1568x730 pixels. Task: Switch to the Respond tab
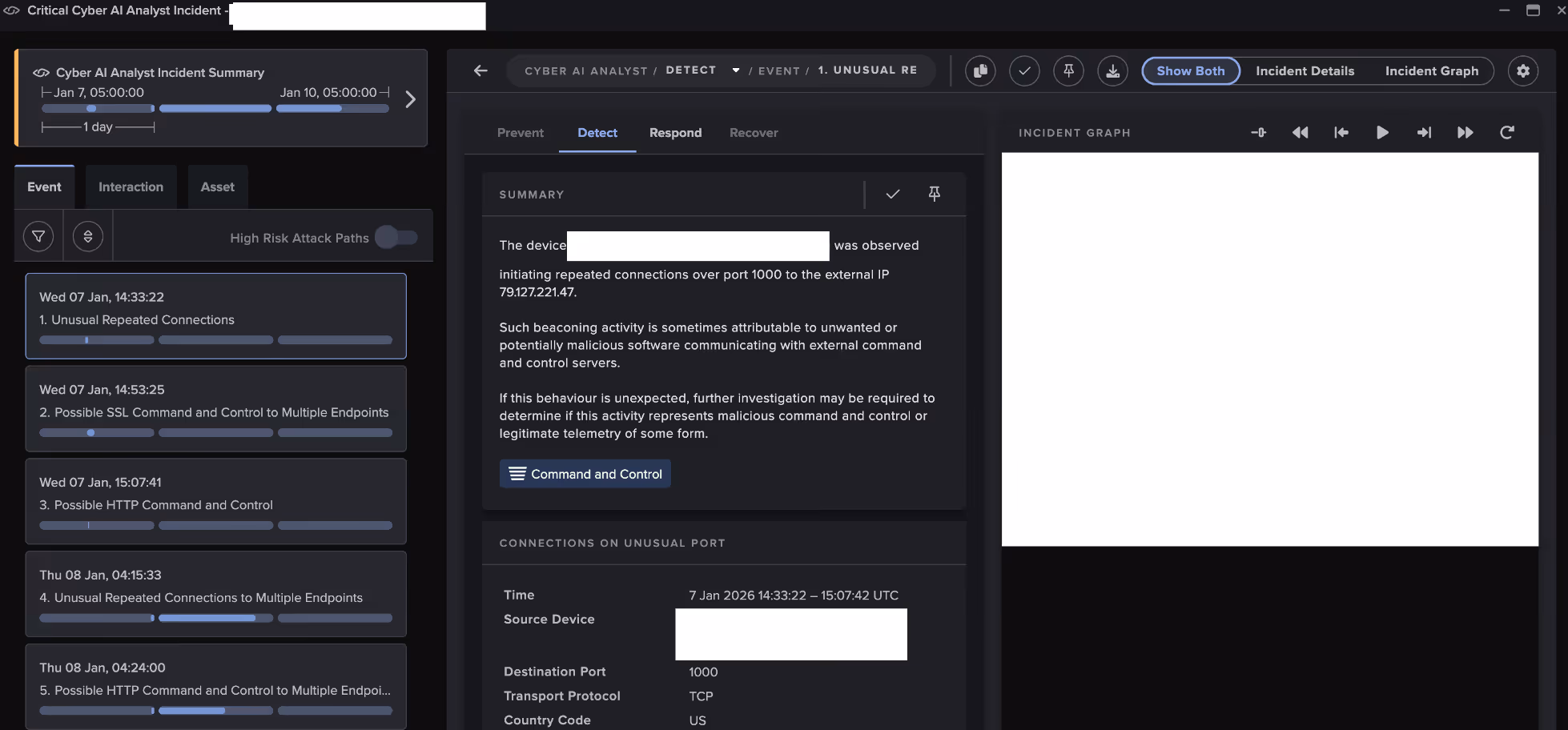pos(675,133)
